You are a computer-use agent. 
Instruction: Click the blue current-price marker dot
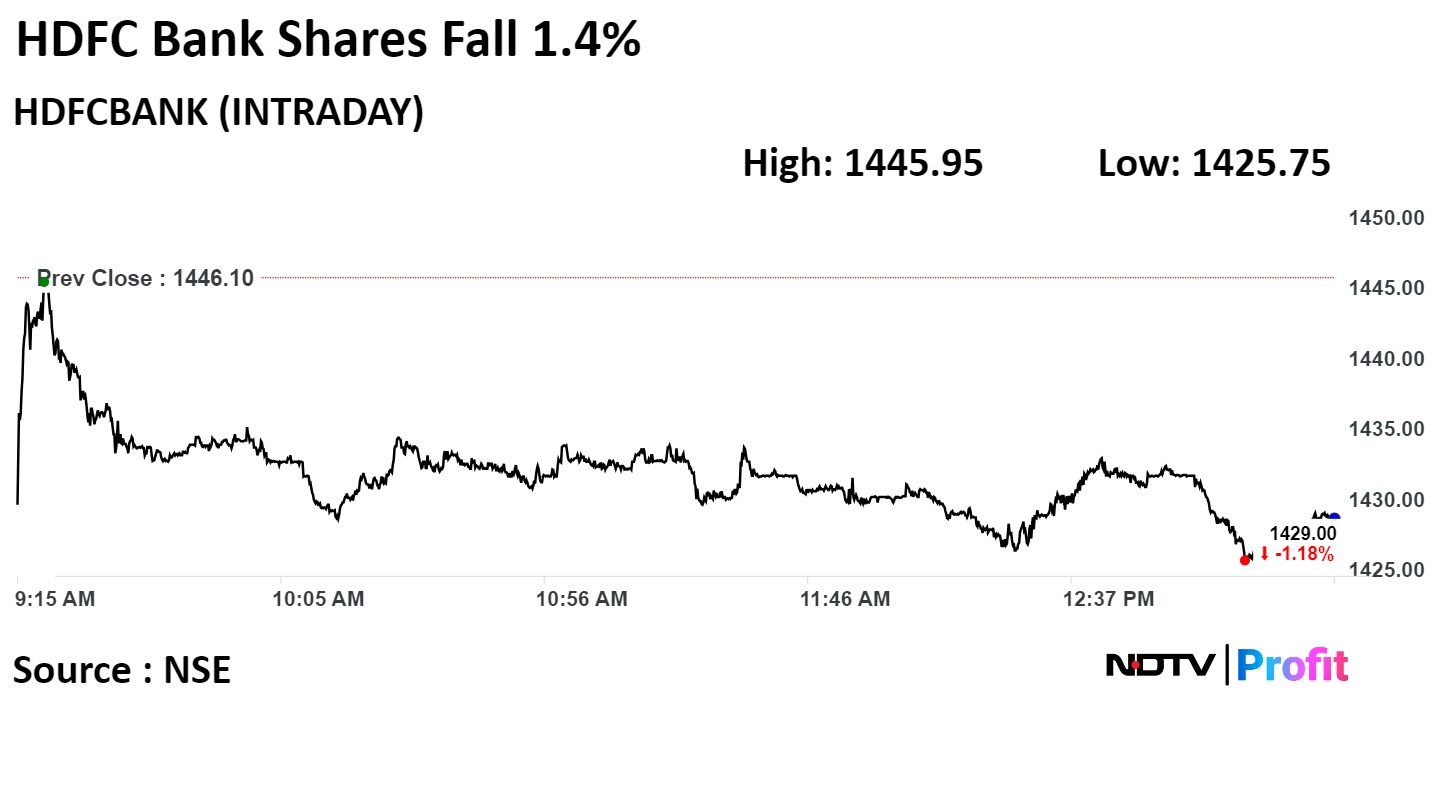[1334, 517]
